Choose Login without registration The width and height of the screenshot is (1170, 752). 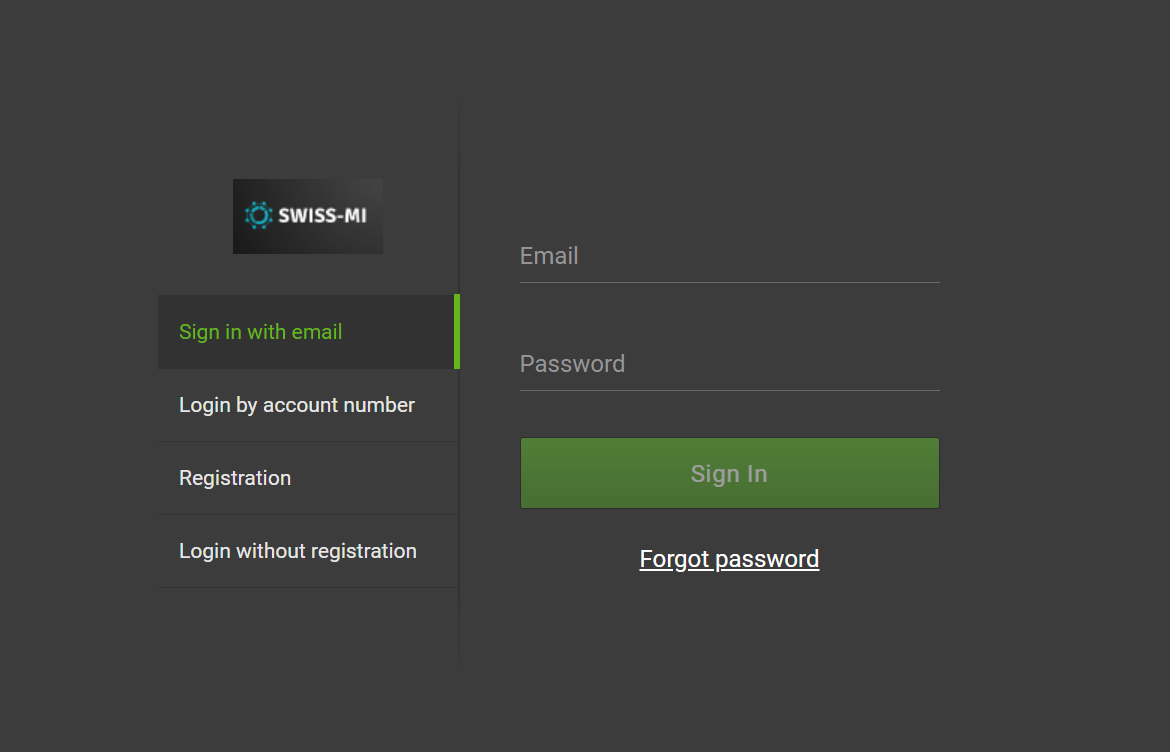pos(298,551)
